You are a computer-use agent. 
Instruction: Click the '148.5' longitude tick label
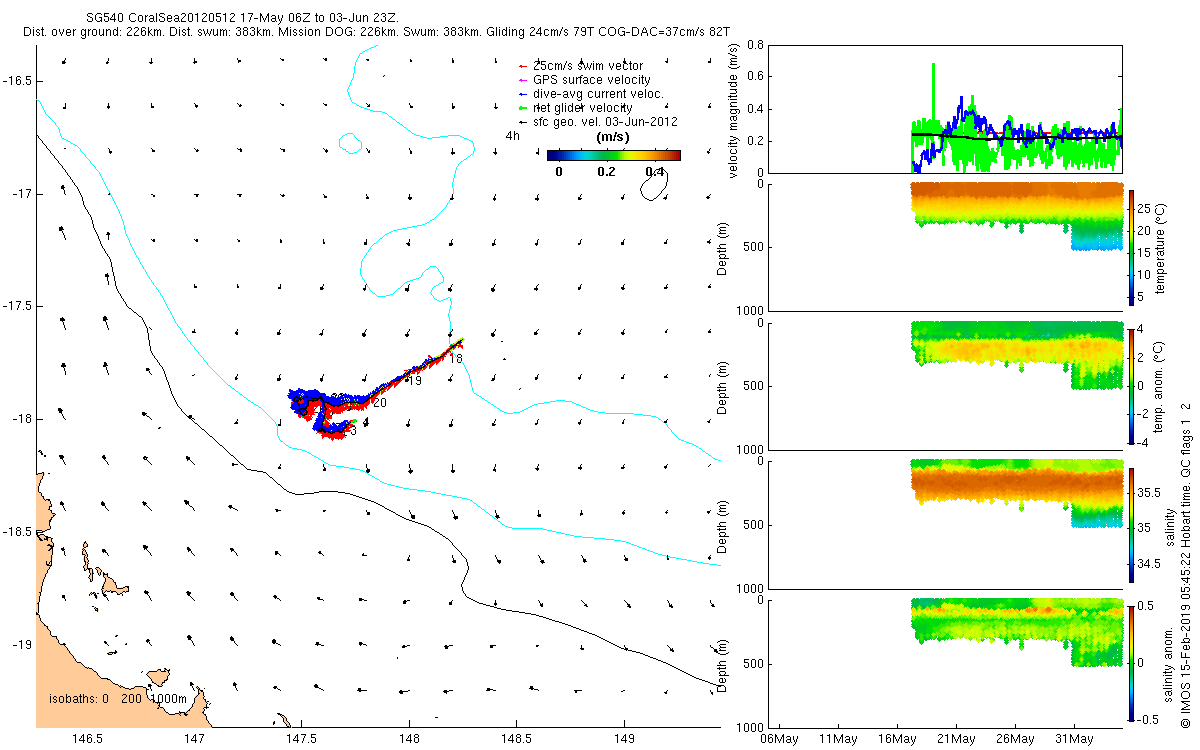(x=516, y=740)
